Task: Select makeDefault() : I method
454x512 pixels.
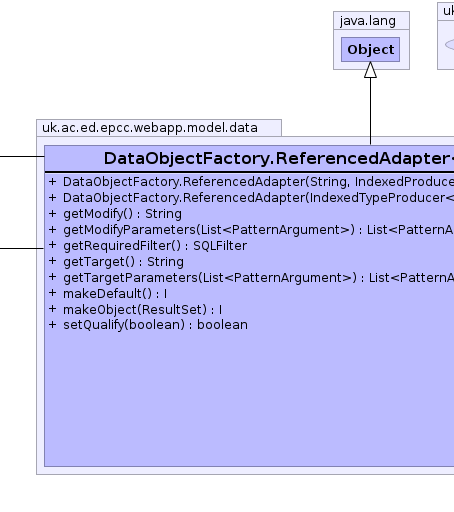Action: point(115,294)
